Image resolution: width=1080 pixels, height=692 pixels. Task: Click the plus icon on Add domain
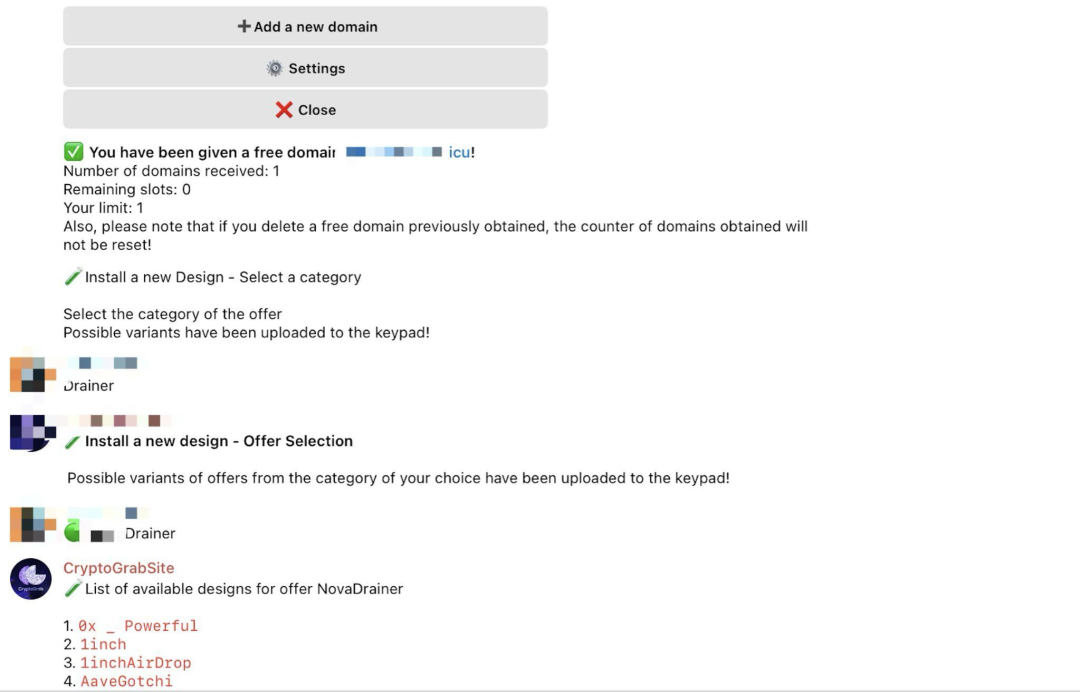coord(244,27)
